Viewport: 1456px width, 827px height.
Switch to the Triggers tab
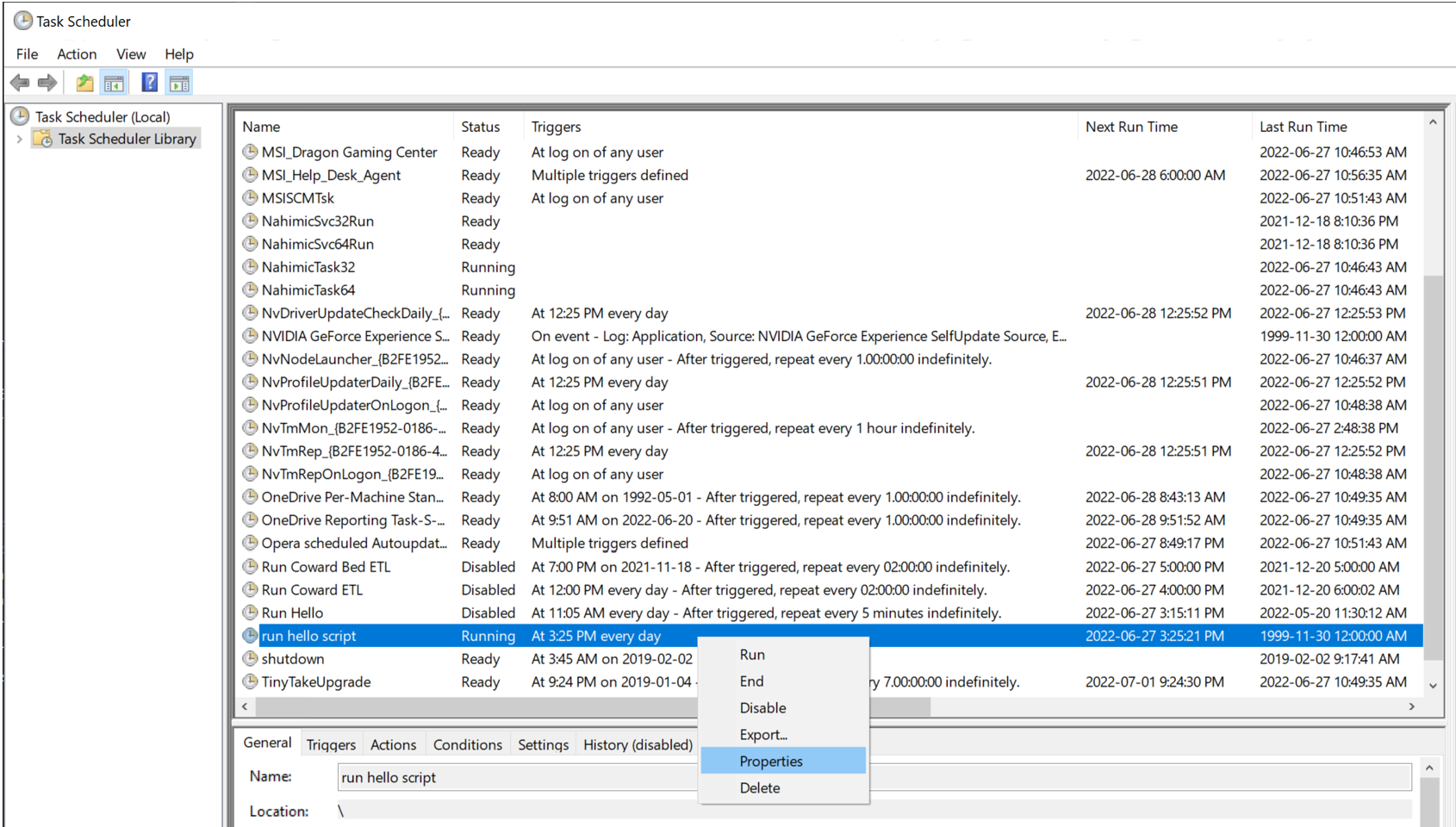point(331,744)
